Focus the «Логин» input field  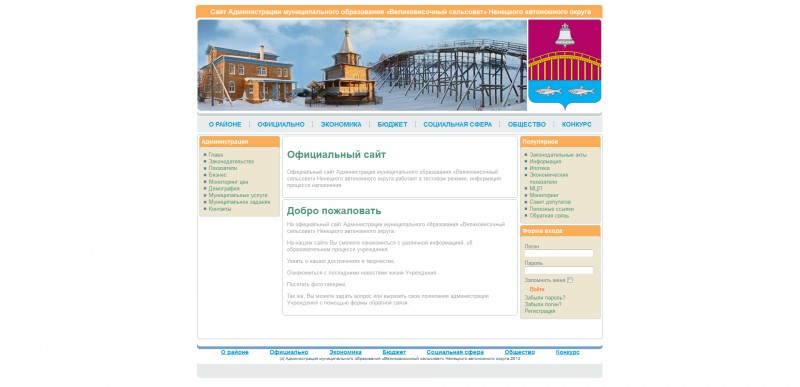pos(559,253)
